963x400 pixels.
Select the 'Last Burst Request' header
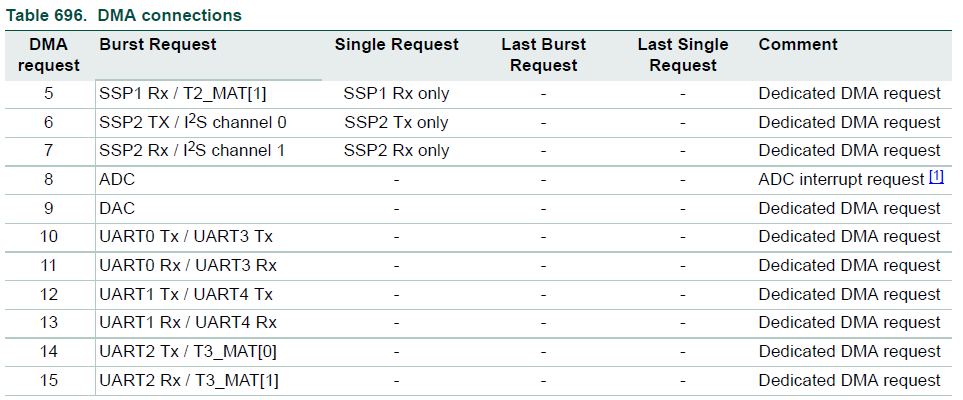[x=543, y=55]
